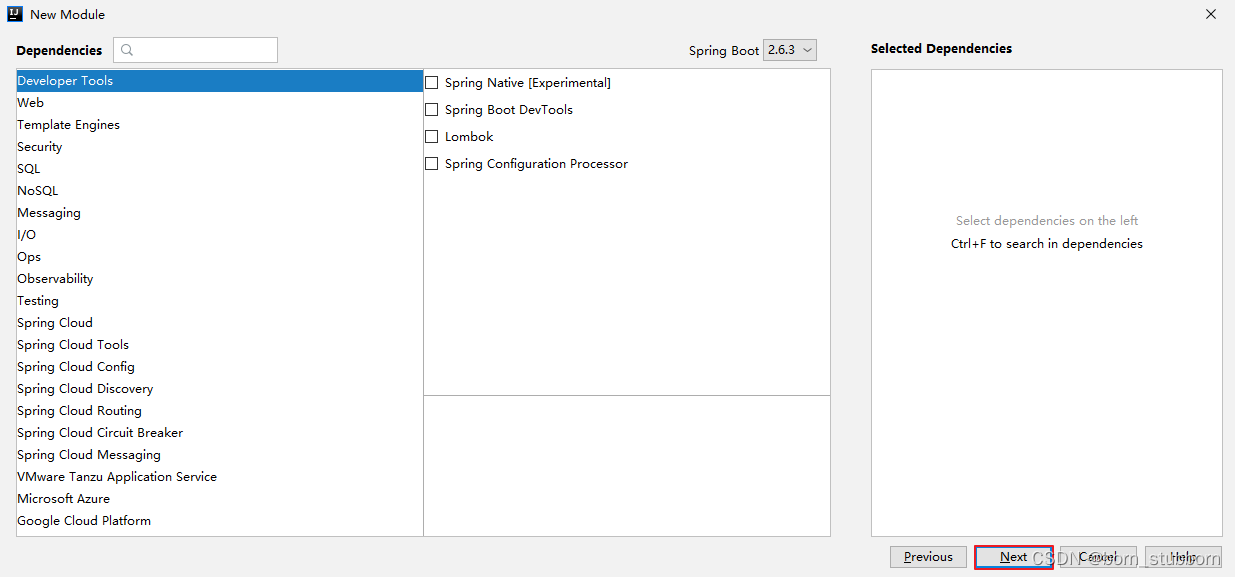
Task: Select Developer Tools category
Action: [x=220, y=81]
